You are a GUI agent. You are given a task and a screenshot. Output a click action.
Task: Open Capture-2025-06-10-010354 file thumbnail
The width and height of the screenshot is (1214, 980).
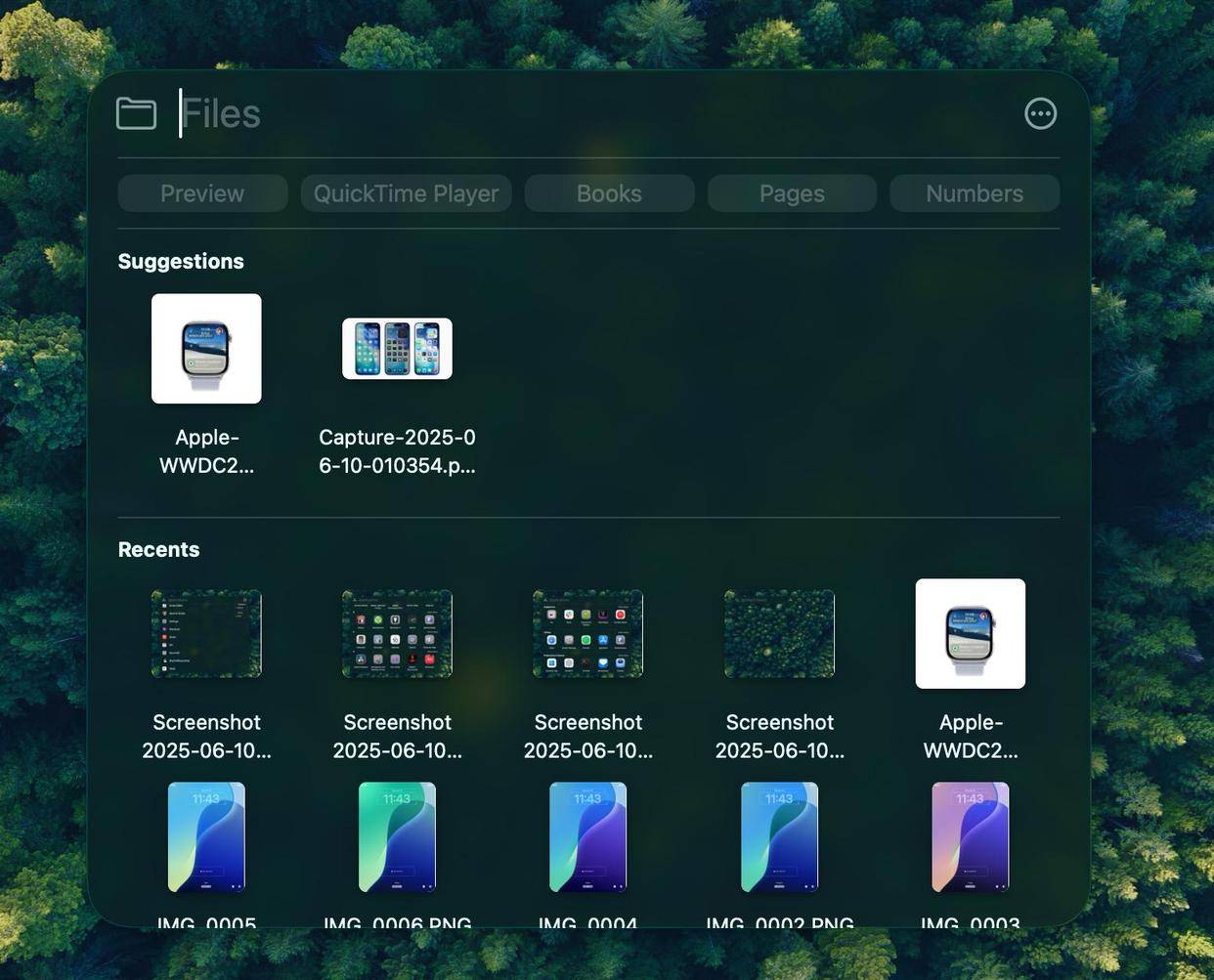[x=397, y=349]
